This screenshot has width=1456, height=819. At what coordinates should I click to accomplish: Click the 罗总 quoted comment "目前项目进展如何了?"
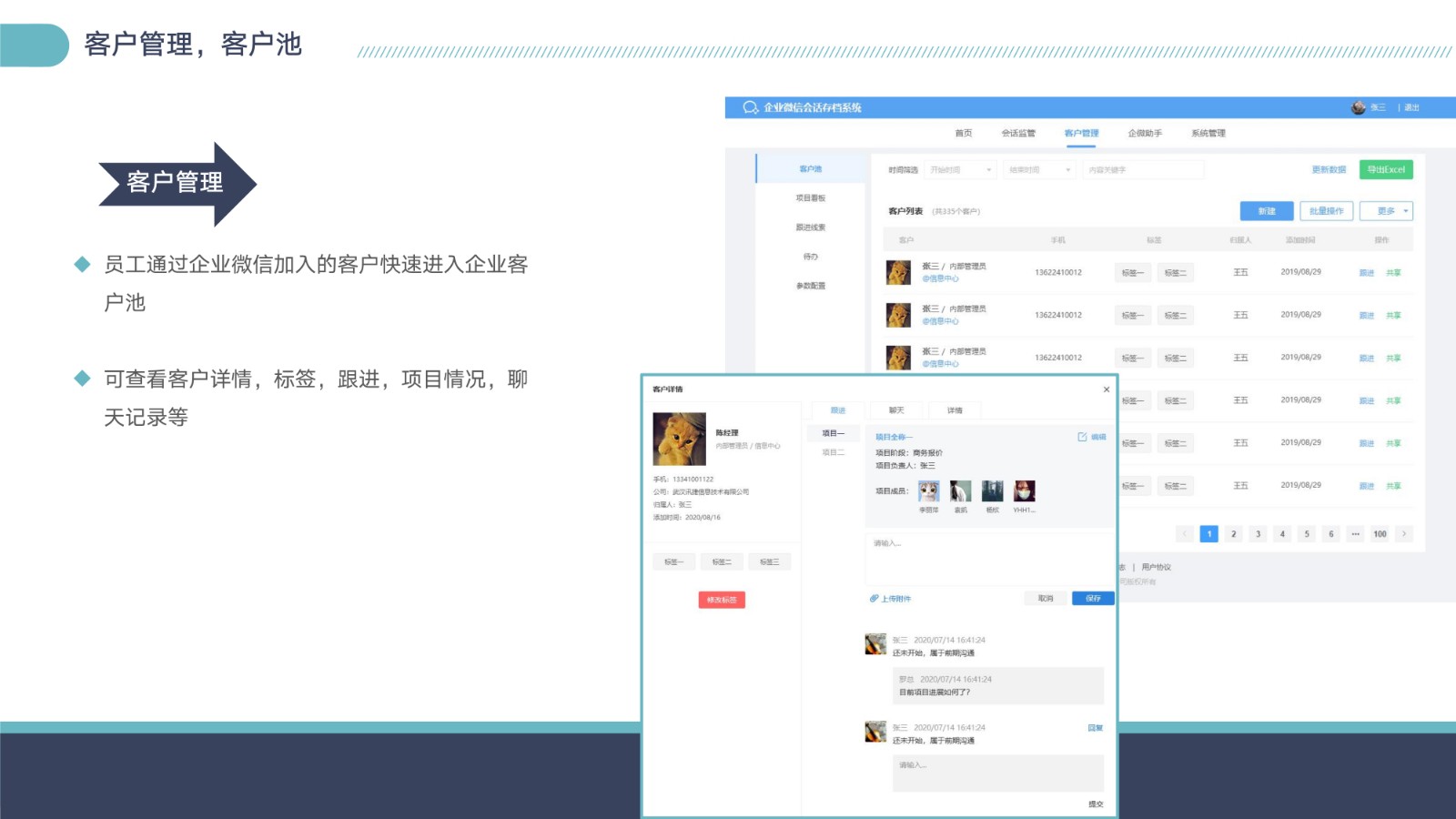997,686
